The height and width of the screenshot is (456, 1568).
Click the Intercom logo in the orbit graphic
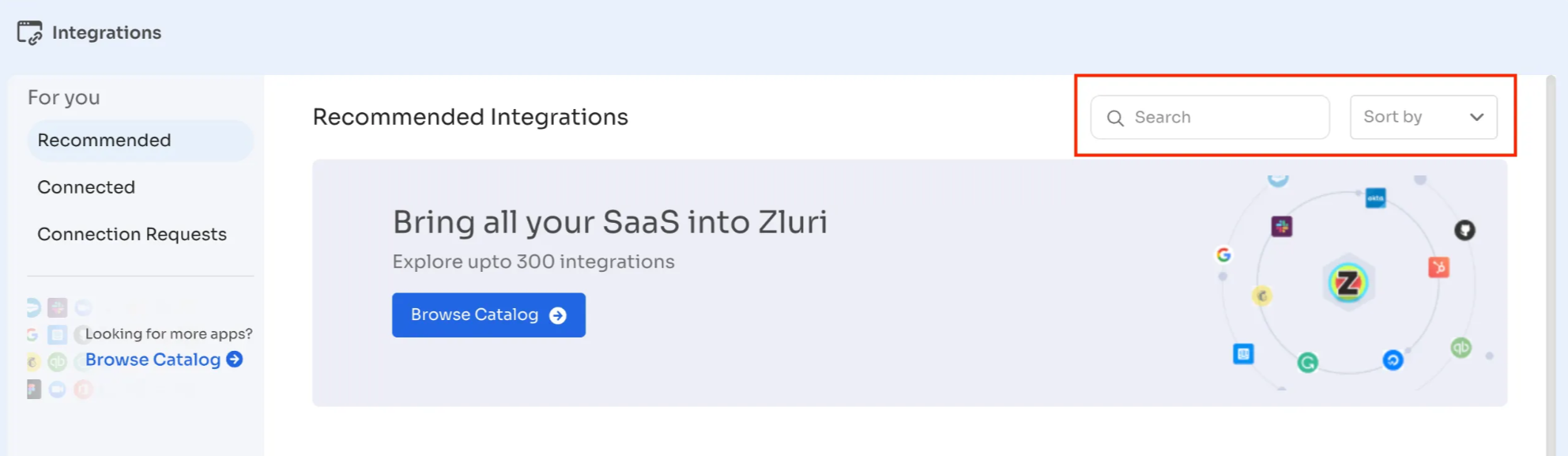1243,354
